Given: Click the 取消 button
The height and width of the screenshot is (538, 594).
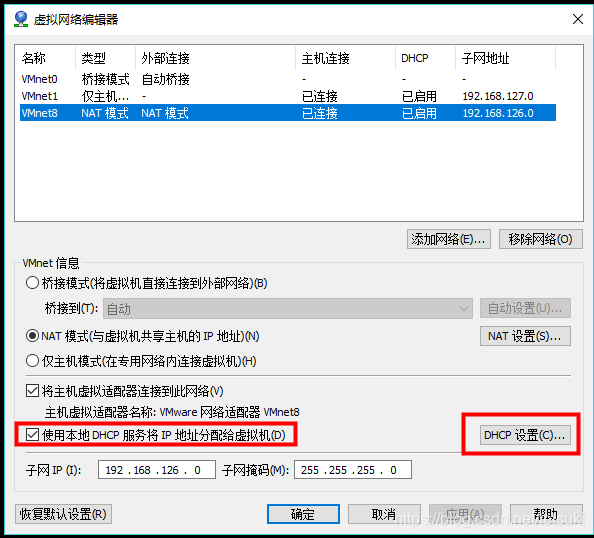Looking at the screenshot, I should (384, 514).
